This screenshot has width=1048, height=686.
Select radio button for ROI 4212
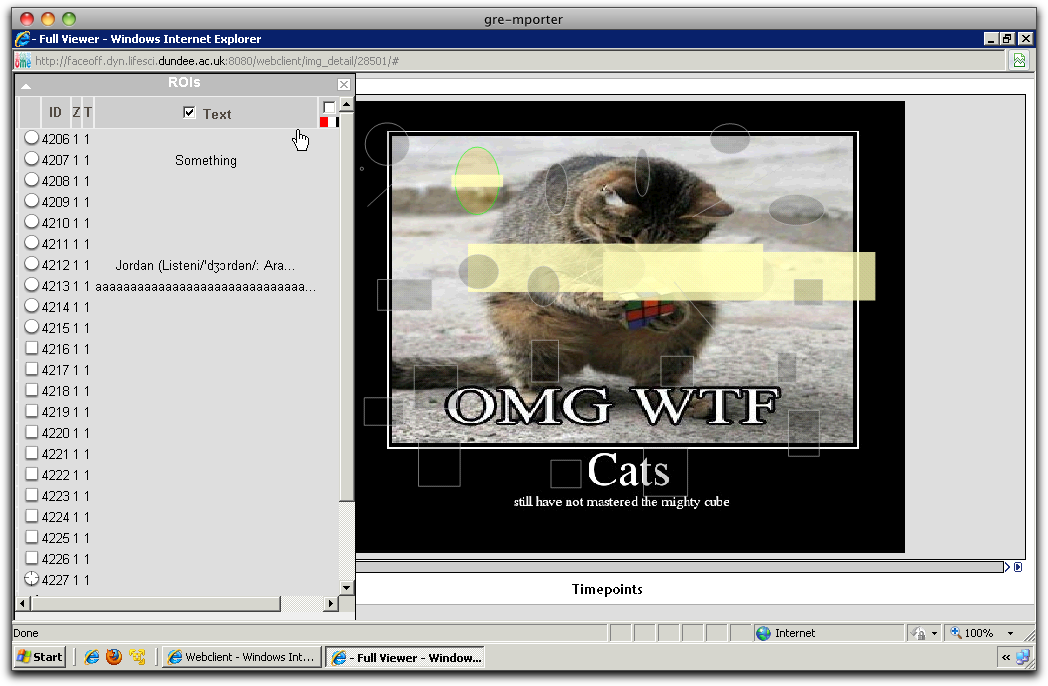click(31, 264)
